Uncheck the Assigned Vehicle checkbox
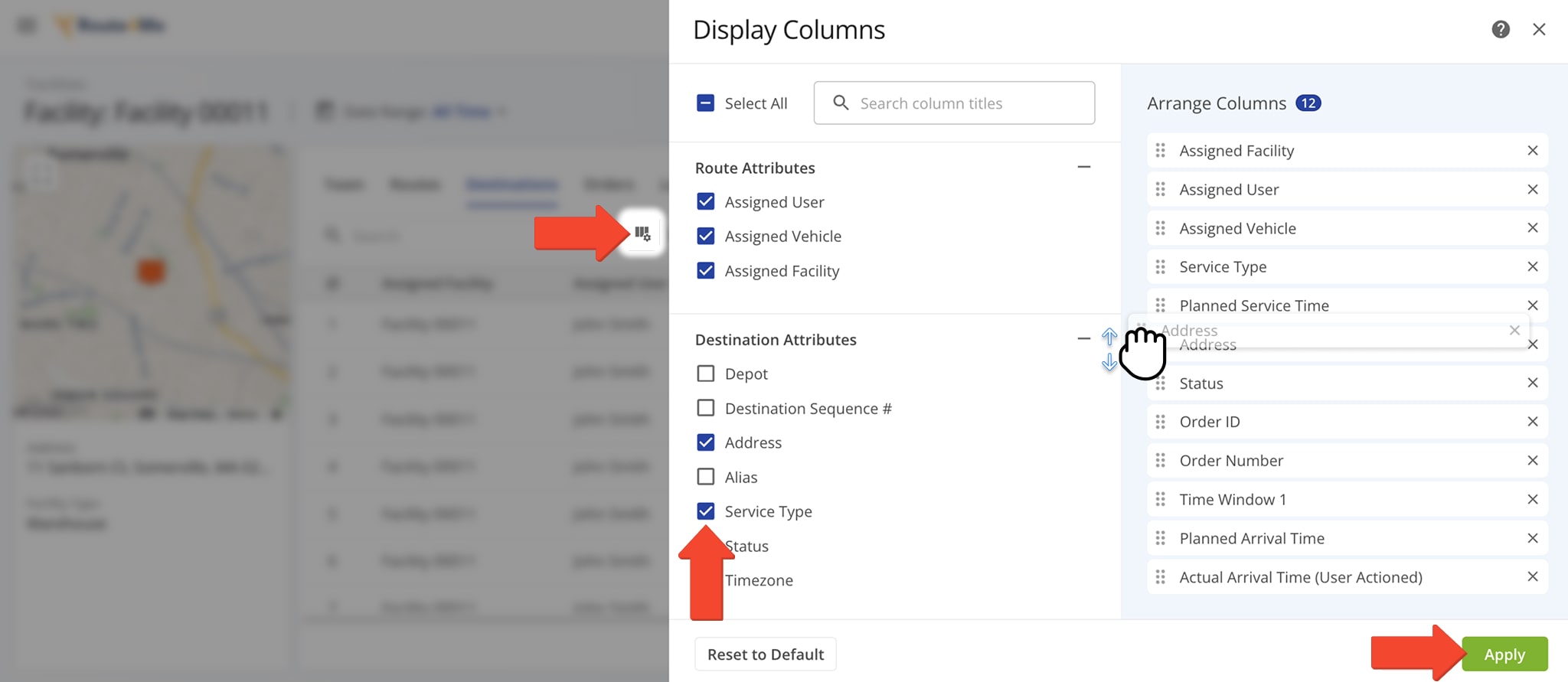This screenshot has height=682, width=1568. [x=706, y=237]
